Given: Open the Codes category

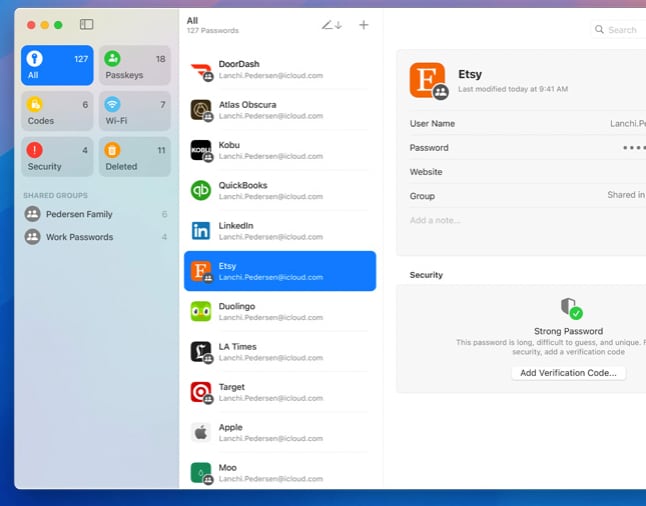Looking at the screenshot, I should point(57,111).
